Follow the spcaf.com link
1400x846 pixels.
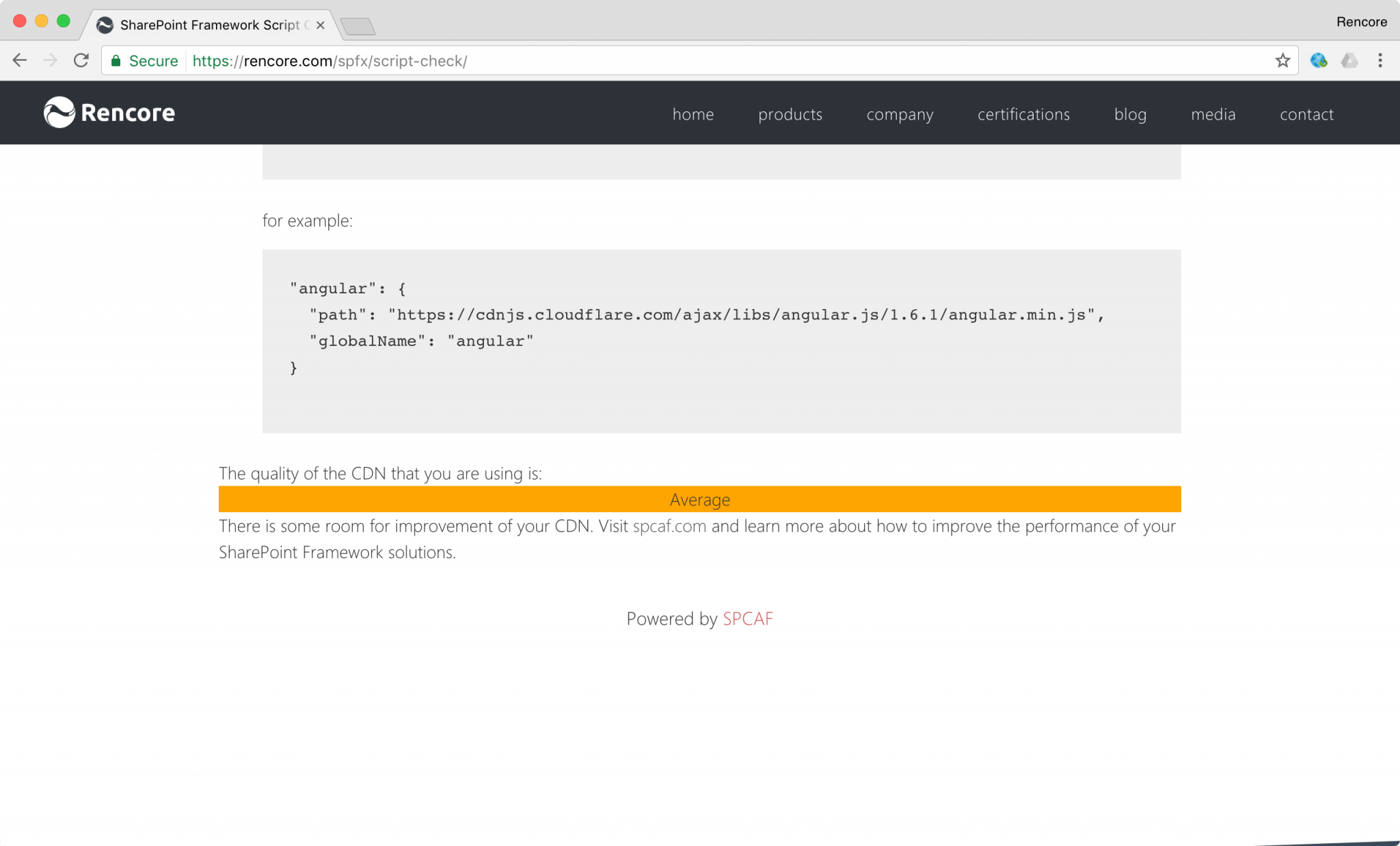(669, 526)
